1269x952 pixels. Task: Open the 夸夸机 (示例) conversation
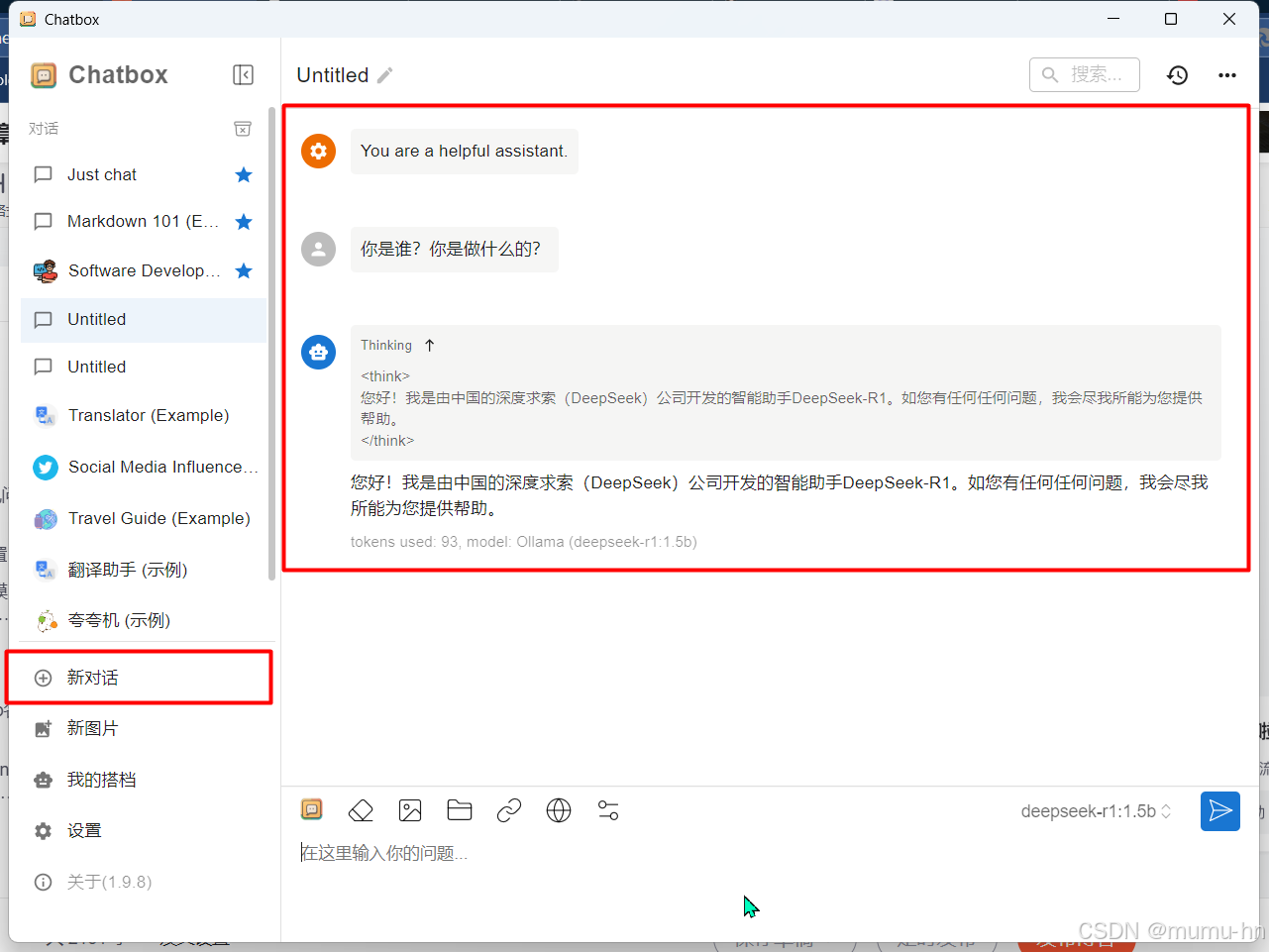pyautogui.click(x=144, y=621)
